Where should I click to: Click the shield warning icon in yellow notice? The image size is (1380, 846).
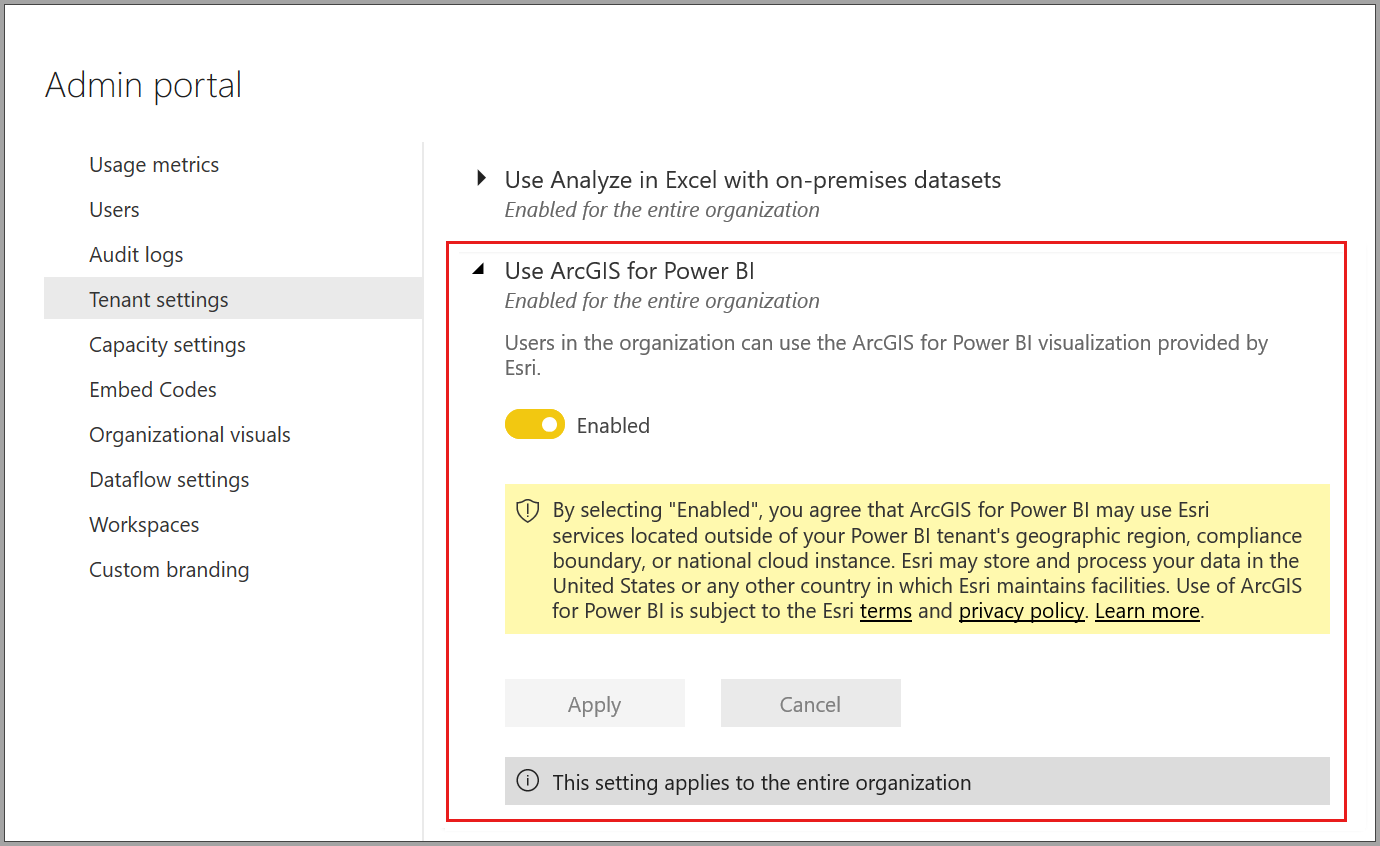click(x=527, y=511)
